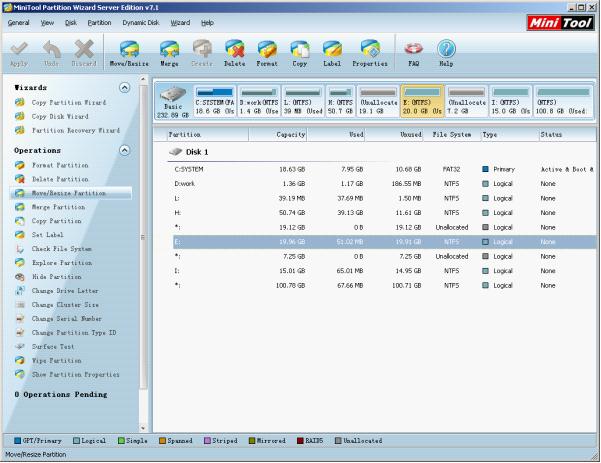601x463 pixels.
Task: Select I: 15.0 GB block in disk map
Action: (511, 101)
